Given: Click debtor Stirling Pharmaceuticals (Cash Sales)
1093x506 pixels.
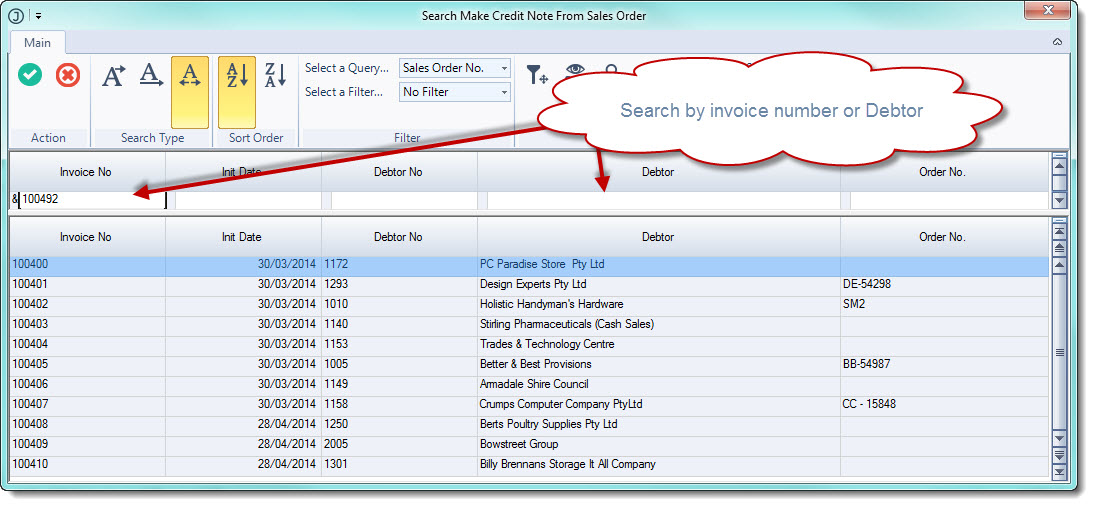Looking at the screenshot, I should point(567,324).
